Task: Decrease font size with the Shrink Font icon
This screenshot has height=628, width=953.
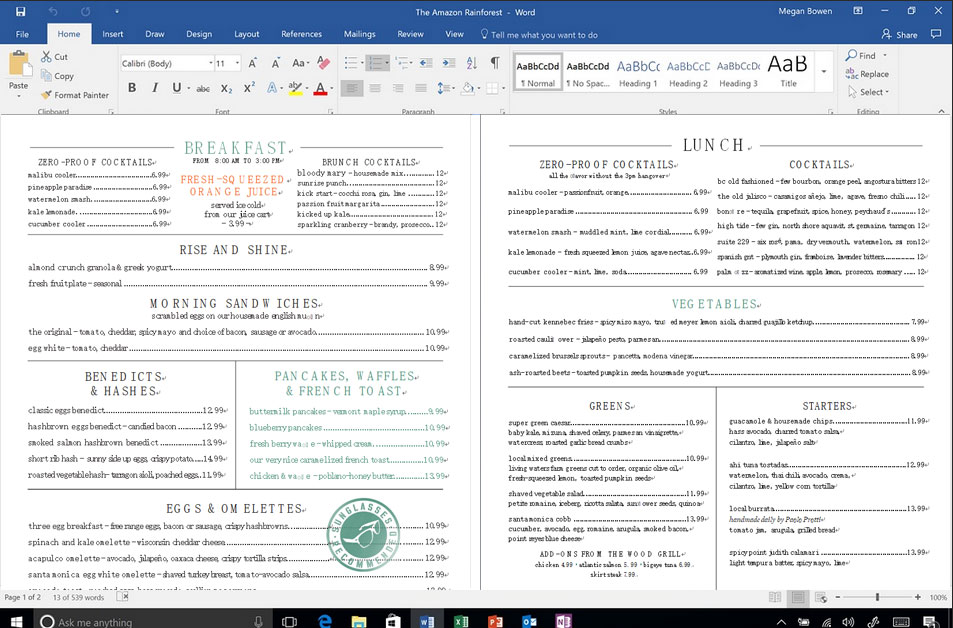Action: click(x=275, y=63)
